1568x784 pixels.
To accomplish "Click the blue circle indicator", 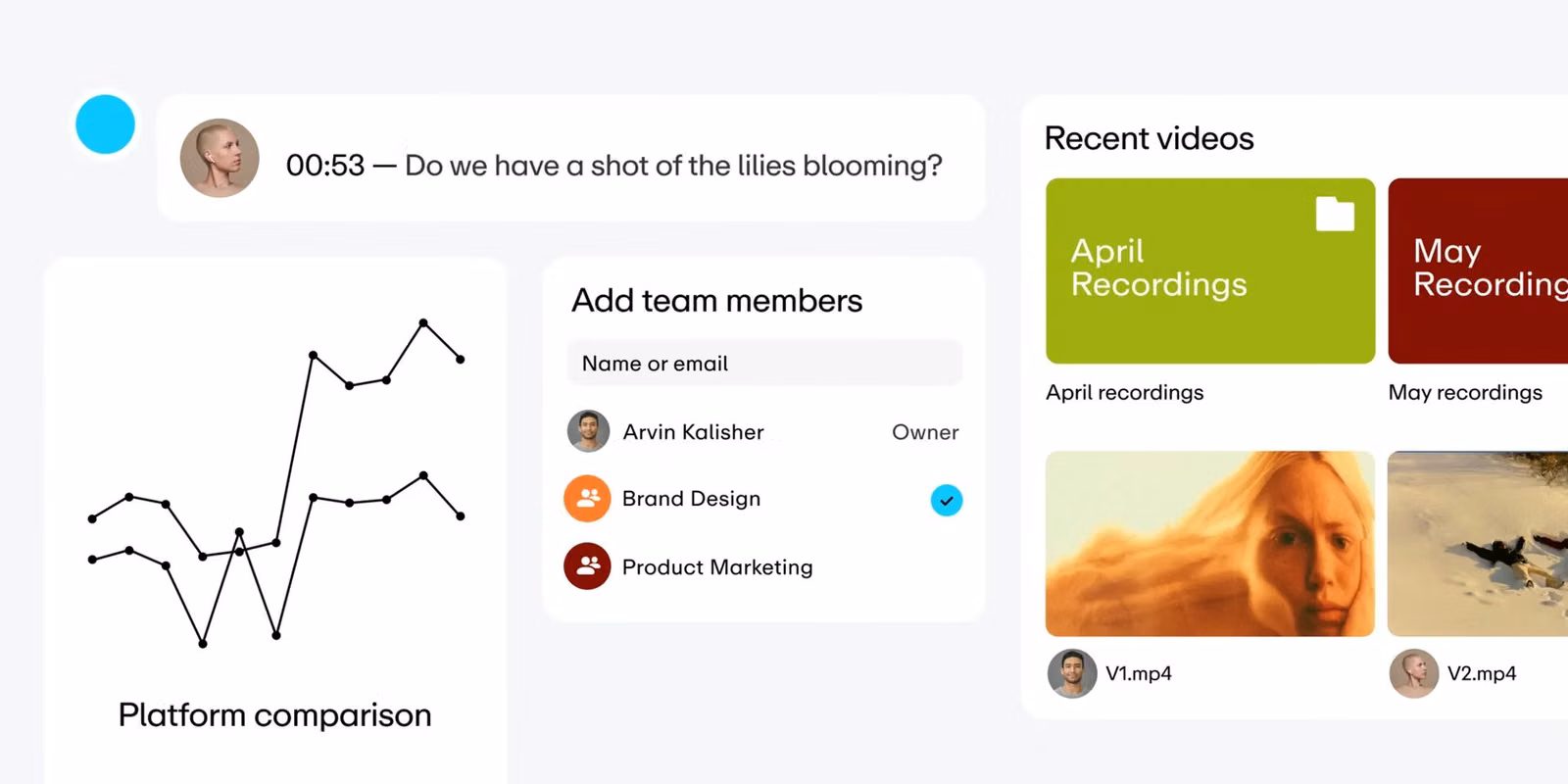I will tap(105, 124).
